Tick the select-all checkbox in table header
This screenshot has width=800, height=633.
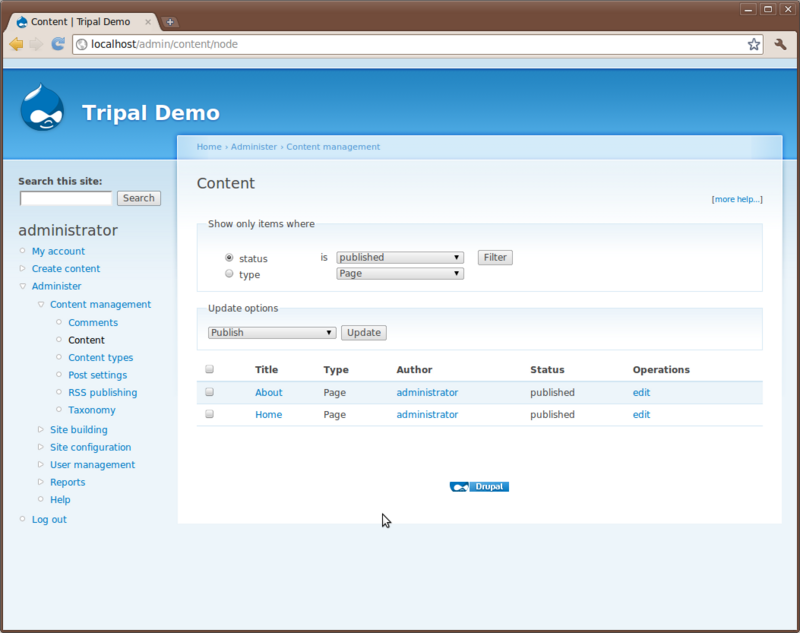[209, 369]
